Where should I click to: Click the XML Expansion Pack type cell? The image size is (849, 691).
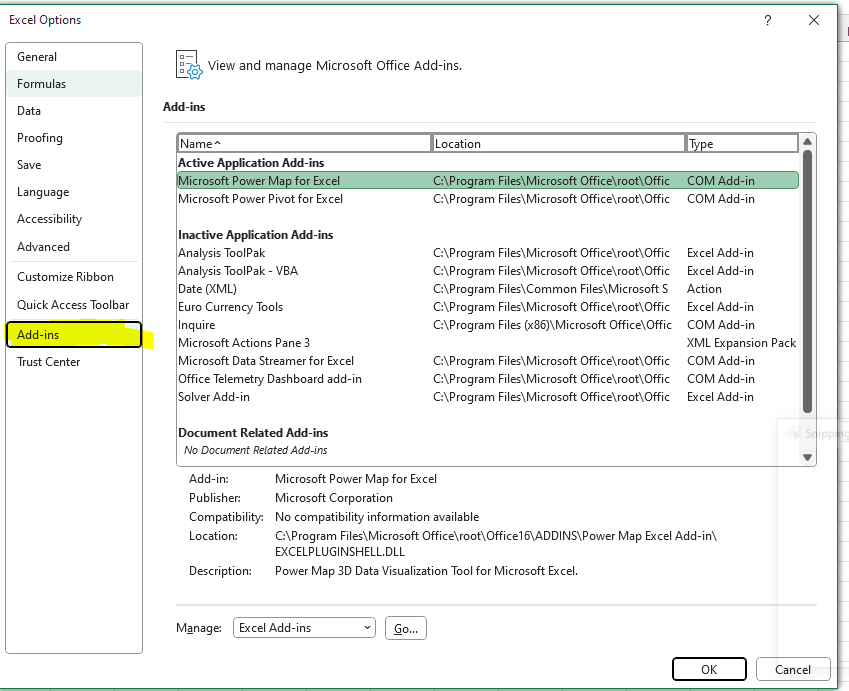pyautogui.click(x=741, y=343)
